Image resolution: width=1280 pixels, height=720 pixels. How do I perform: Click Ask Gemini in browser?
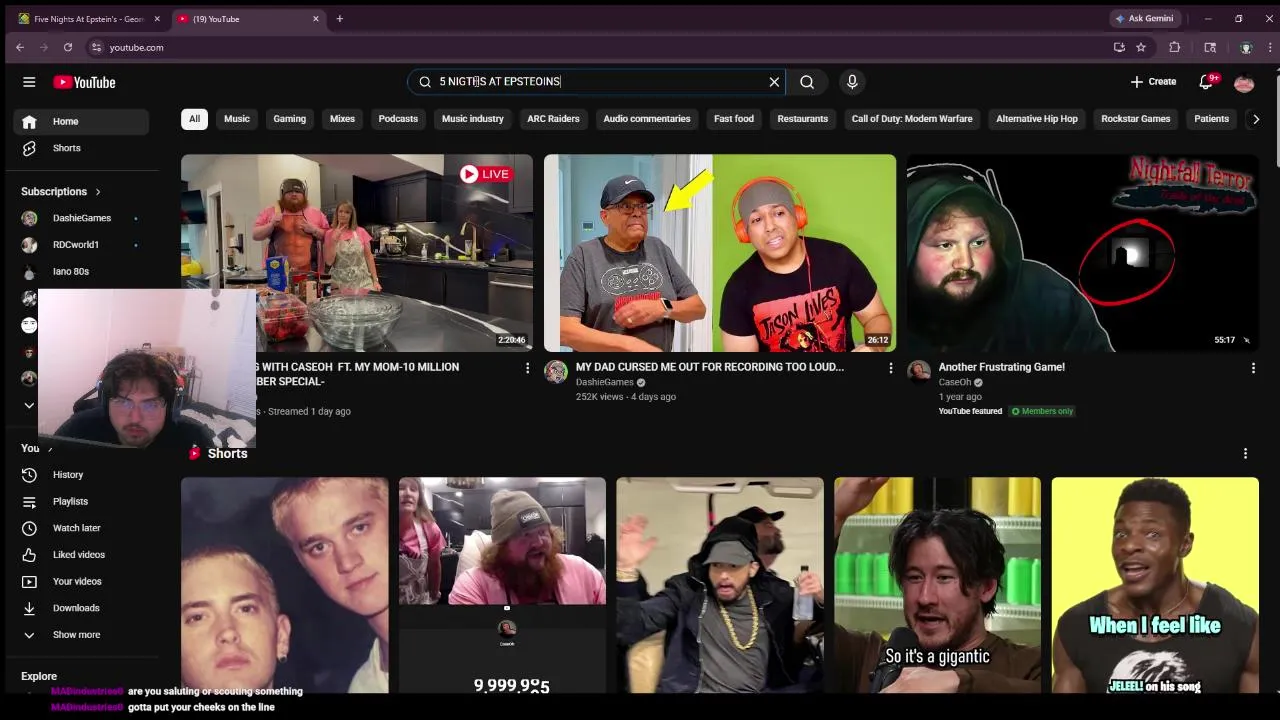(x=1145, y=18)
